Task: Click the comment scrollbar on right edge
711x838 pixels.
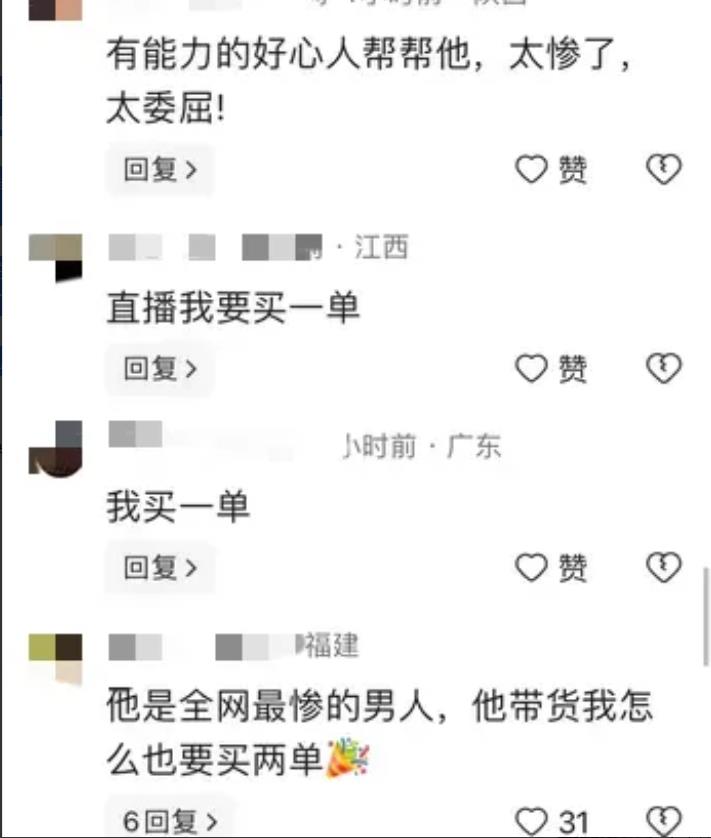Action: (x=706, y=617)
